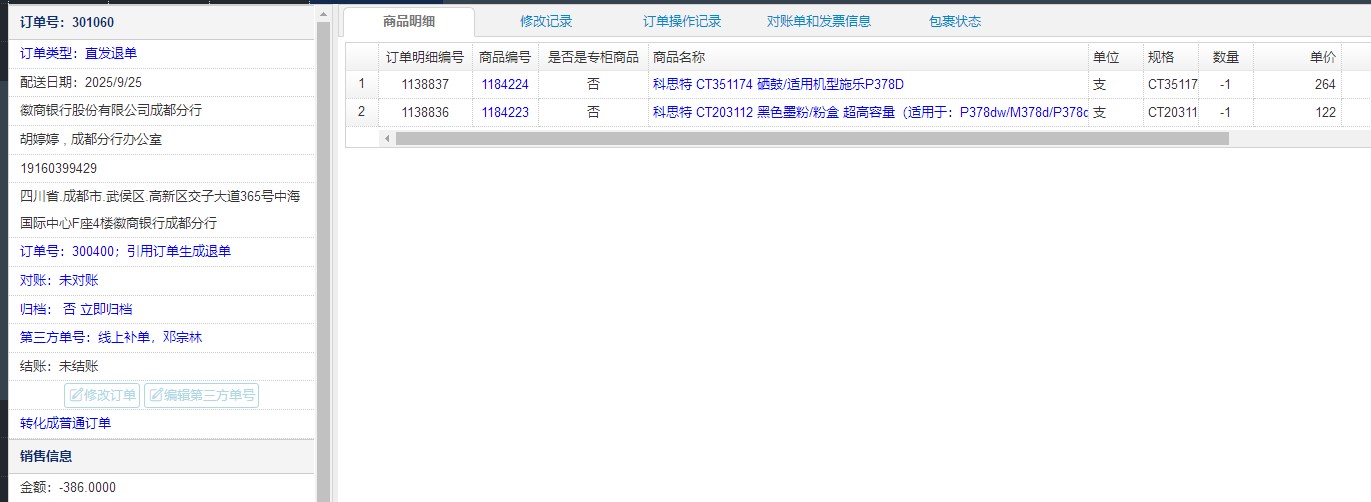Click the table's horizontal scrollbar thumb
This screenshot has width=1371, height=502.
point(811,138)
